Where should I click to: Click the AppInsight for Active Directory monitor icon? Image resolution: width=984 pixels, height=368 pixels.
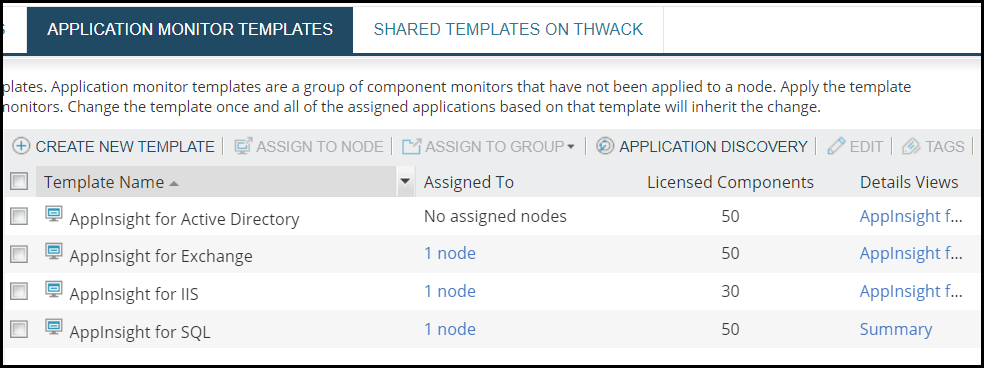point(55,215)
